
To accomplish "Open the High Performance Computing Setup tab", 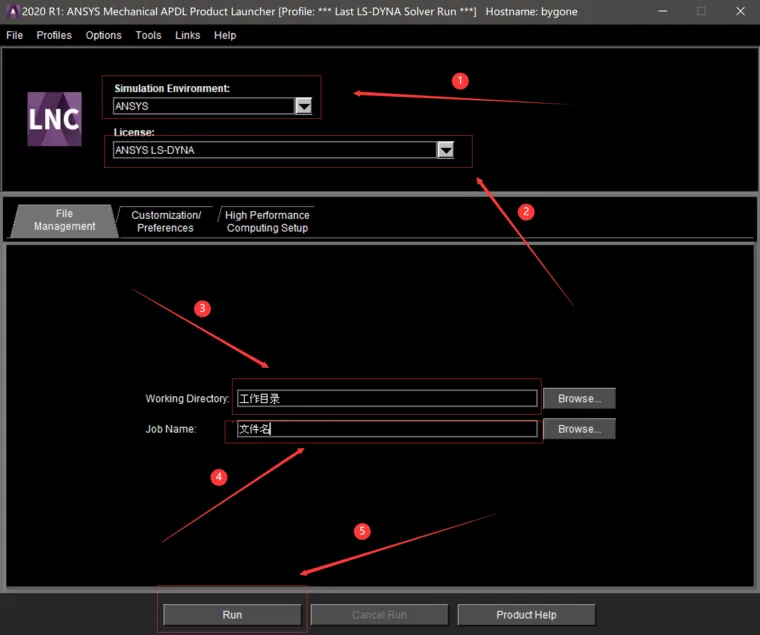I will pyautogui.click(x=267, y=222).
